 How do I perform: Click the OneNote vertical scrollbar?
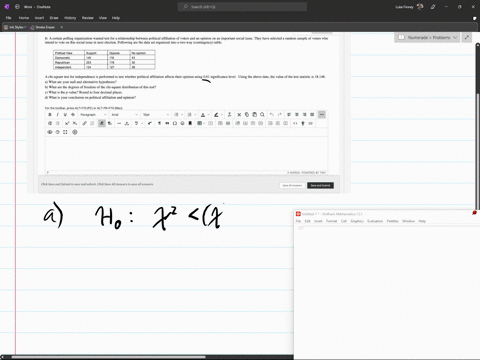click(x=477, y=127)
